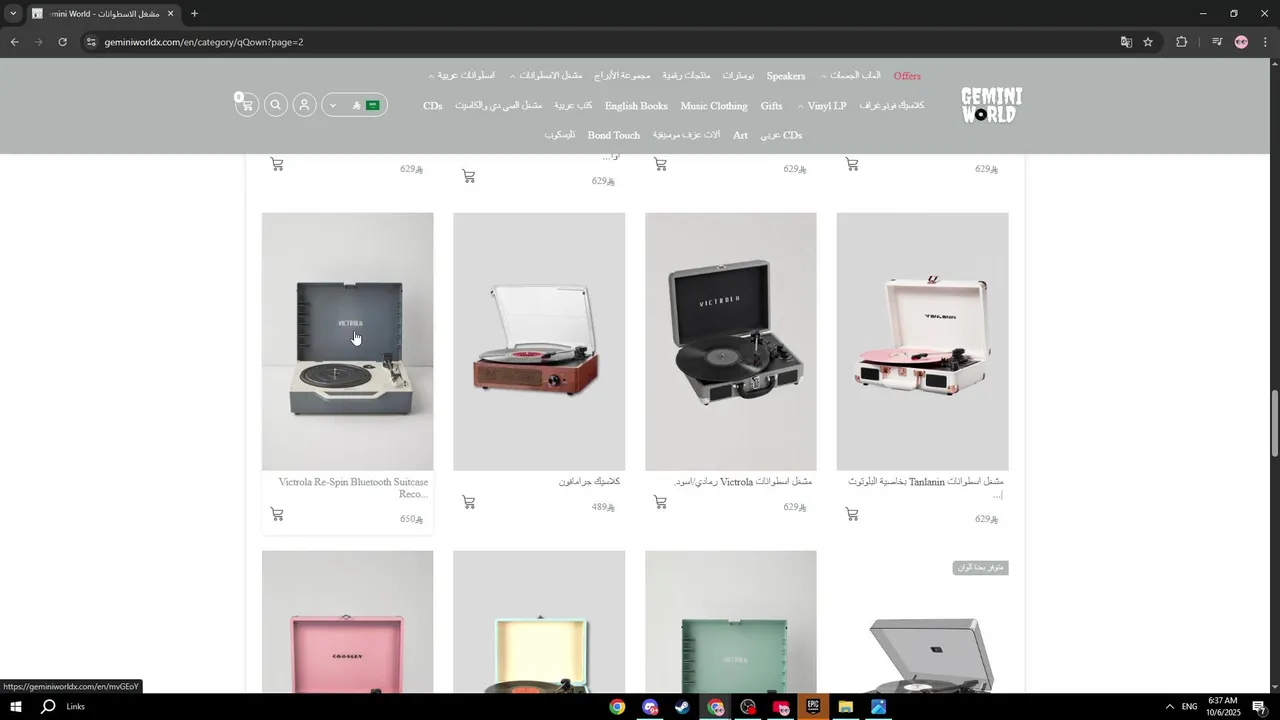Open the Chrome three-dot menu
1280x720 pixels.
[x=1265, y=42]
